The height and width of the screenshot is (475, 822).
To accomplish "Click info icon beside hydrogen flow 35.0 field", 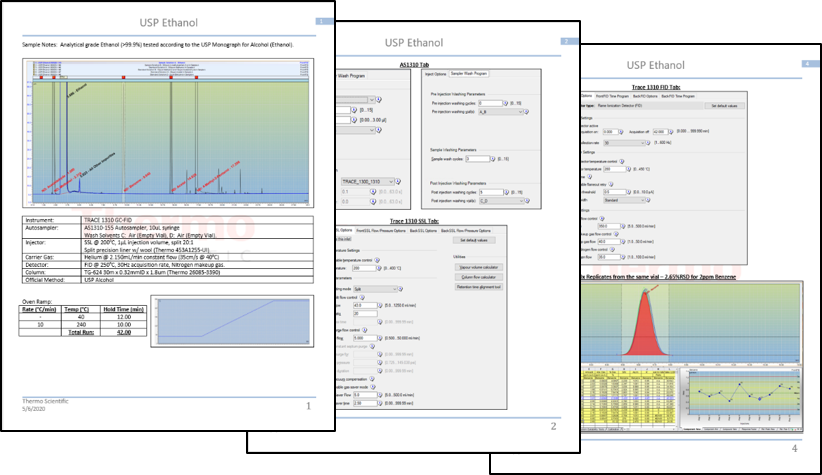I will coord(622,257).
